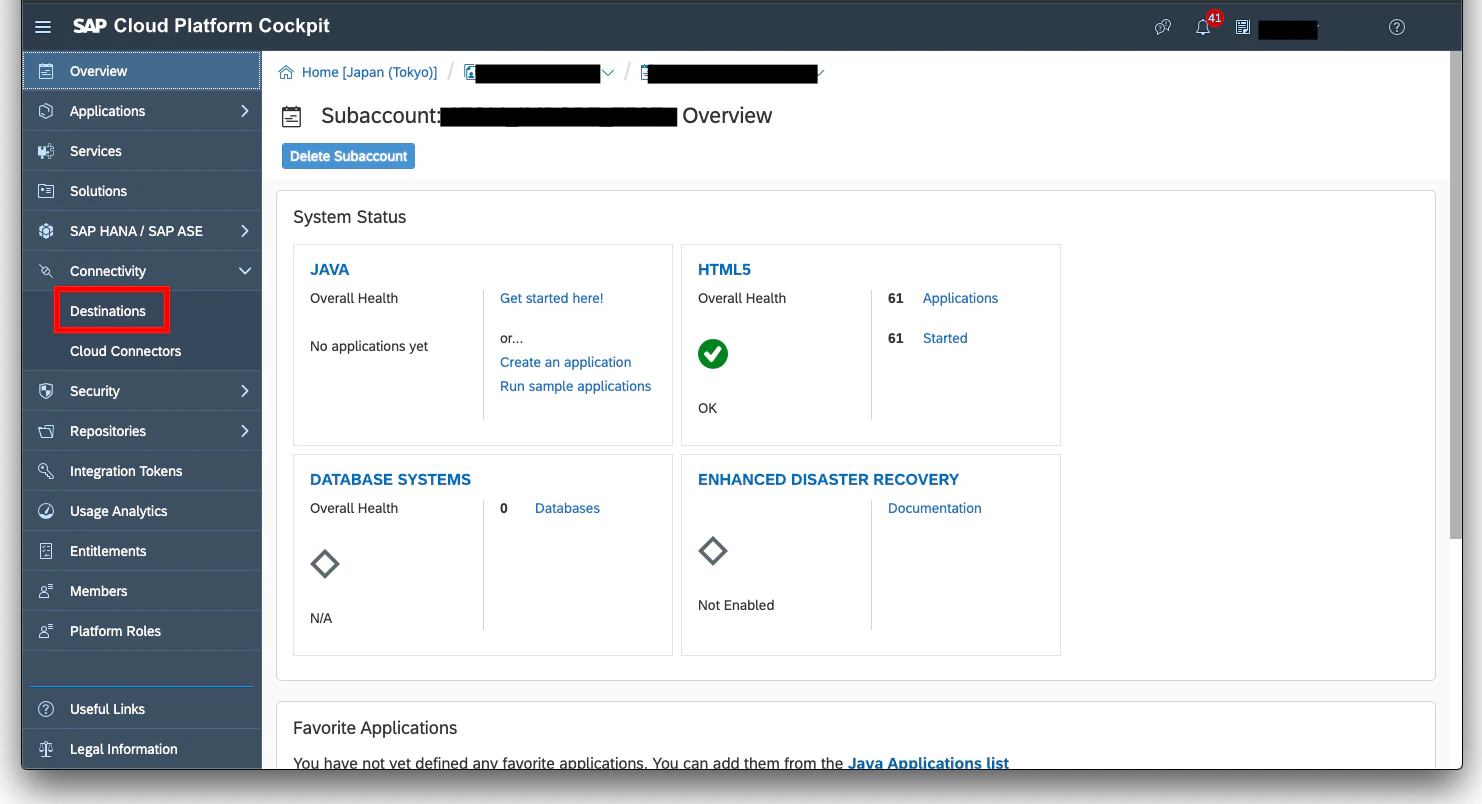Open ENHANCED DISASTER RECOVERY heading link

(x=828, y=479)
